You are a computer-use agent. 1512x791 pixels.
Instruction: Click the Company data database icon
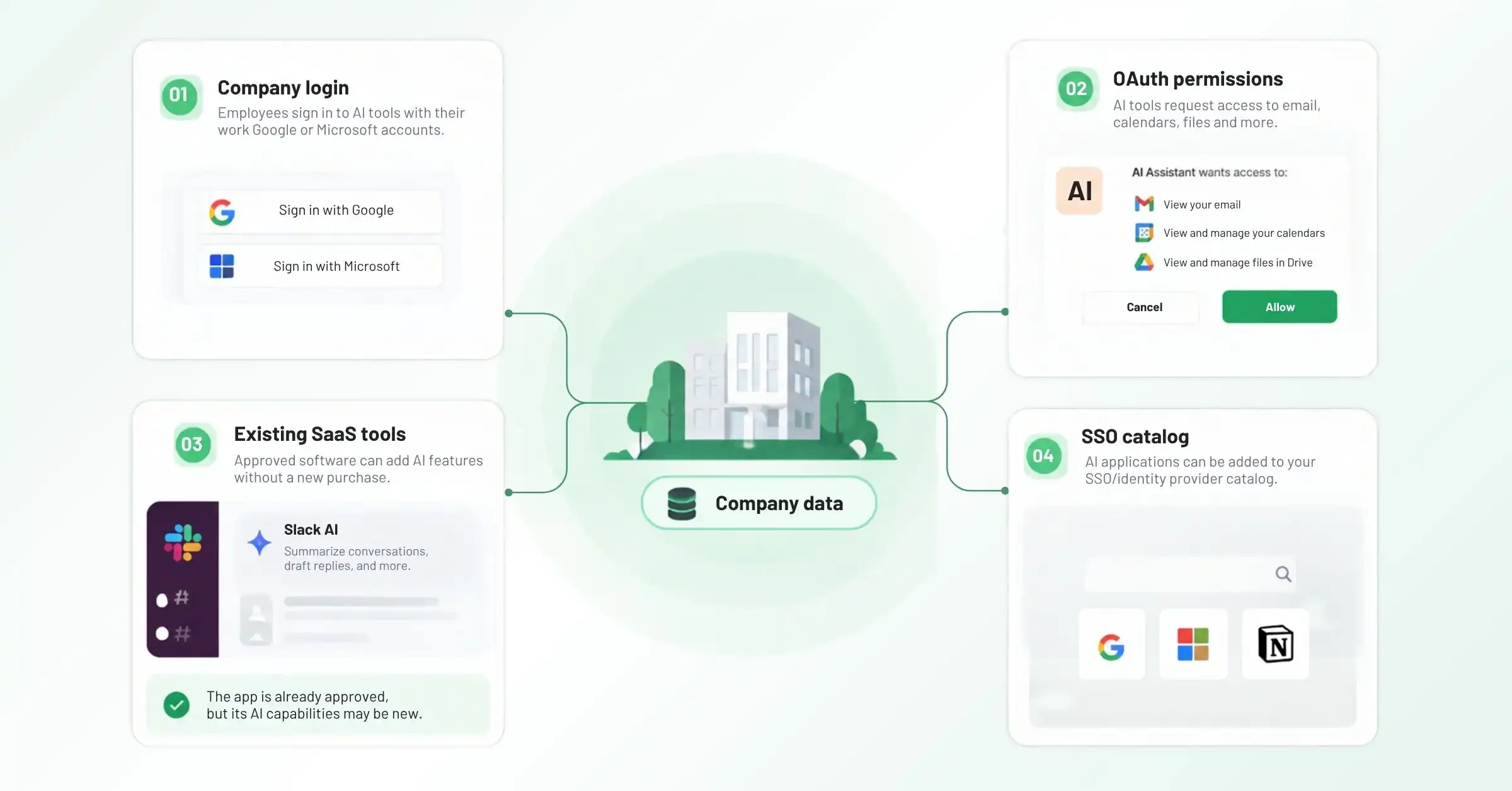point(682,504)
